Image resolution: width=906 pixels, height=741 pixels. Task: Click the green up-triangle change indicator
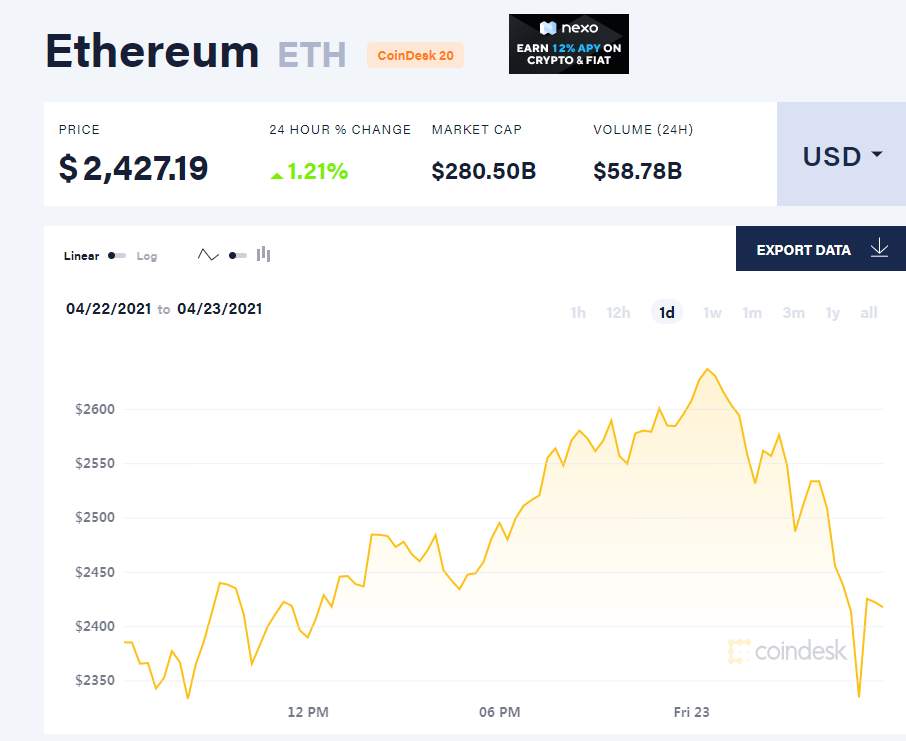(277, 175)
